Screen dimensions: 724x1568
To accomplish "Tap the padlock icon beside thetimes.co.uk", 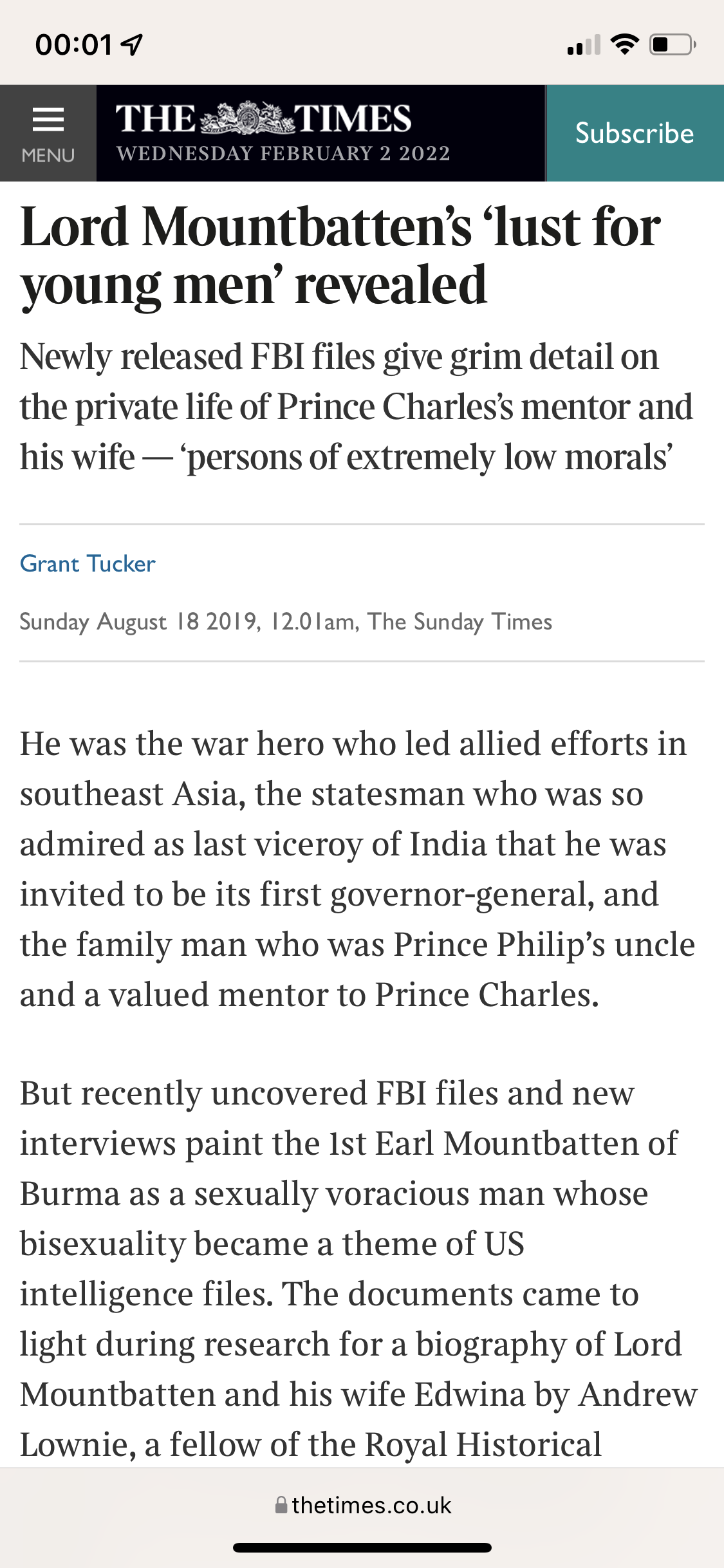I will [x=281, y=1505].
